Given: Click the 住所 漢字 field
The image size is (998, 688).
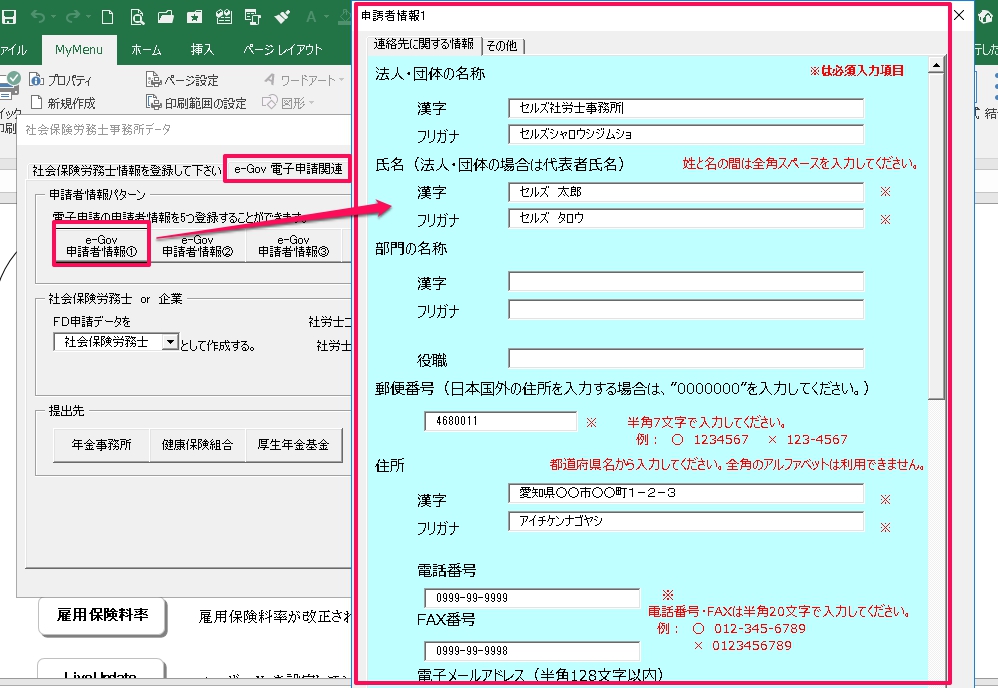Looking at the screenshot, I should coord(686,493).
